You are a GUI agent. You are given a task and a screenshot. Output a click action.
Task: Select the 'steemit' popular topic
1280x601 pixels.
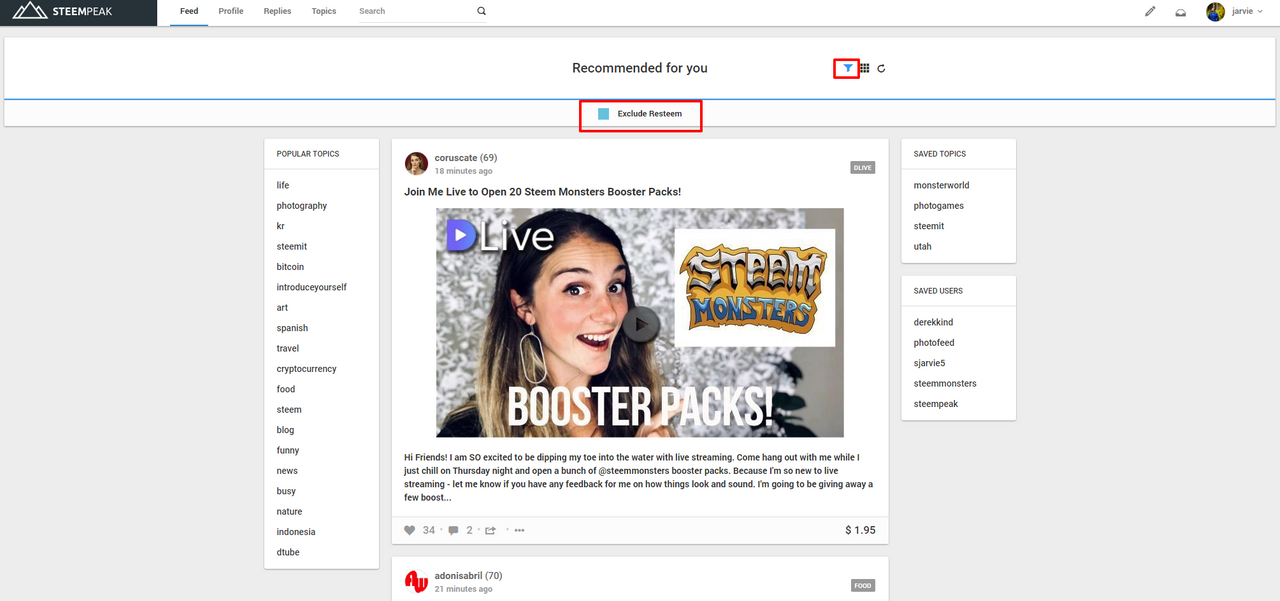[292, 247]
